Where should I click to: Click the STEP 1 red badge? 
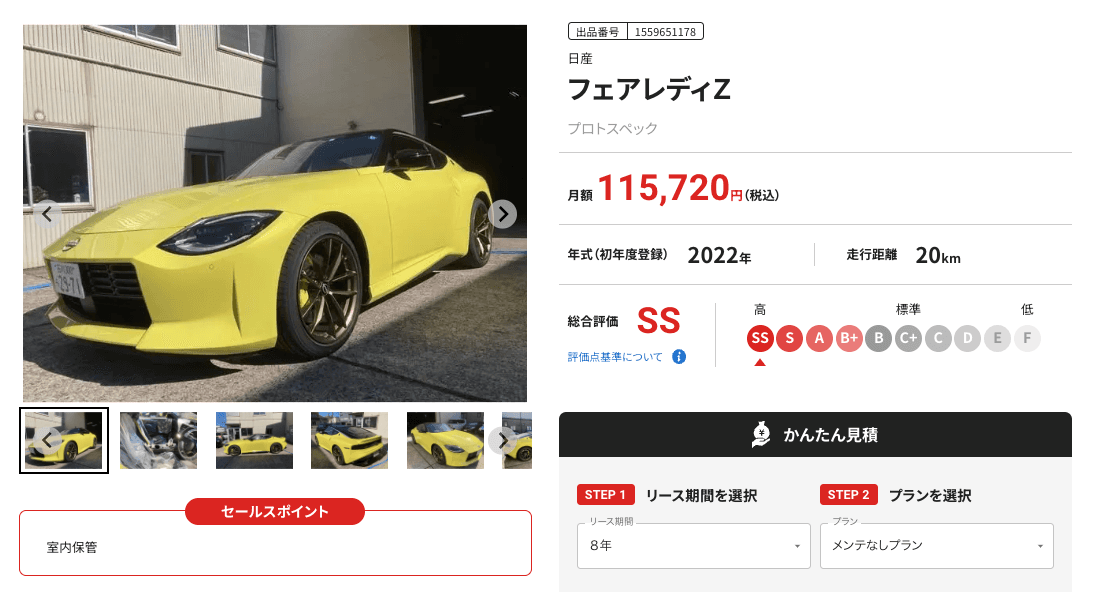point(605,494)
